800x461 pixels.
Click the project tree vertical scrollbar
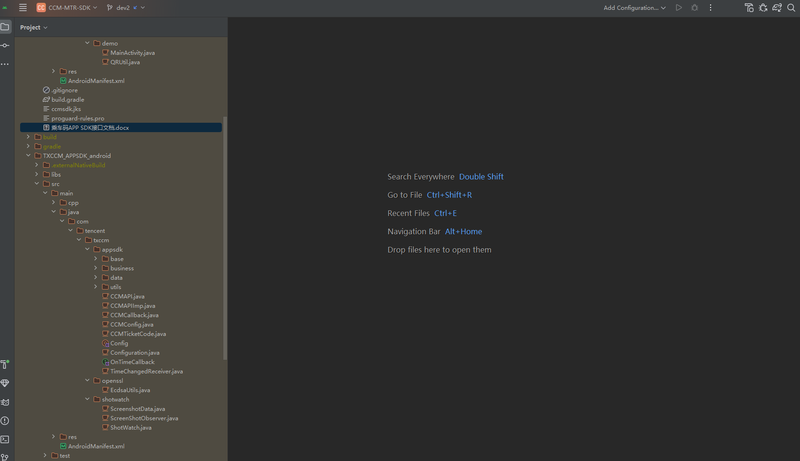coord(225,240)
